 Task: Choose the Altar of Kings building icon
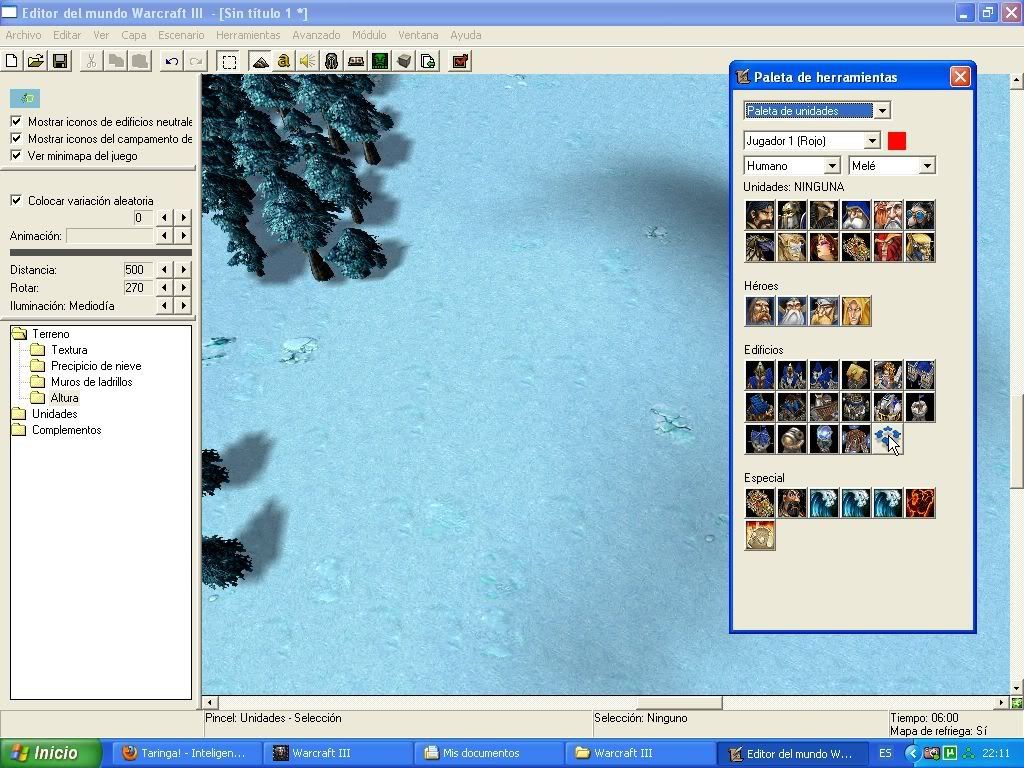click(x=888, y=375)
